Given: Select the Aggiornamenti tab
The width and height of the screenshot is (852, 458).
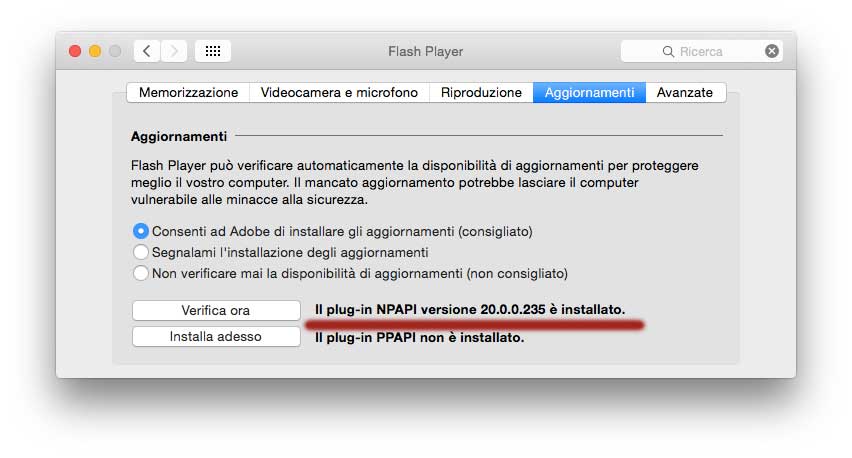Looking at the screenshot, I should (x=589, y=93).
